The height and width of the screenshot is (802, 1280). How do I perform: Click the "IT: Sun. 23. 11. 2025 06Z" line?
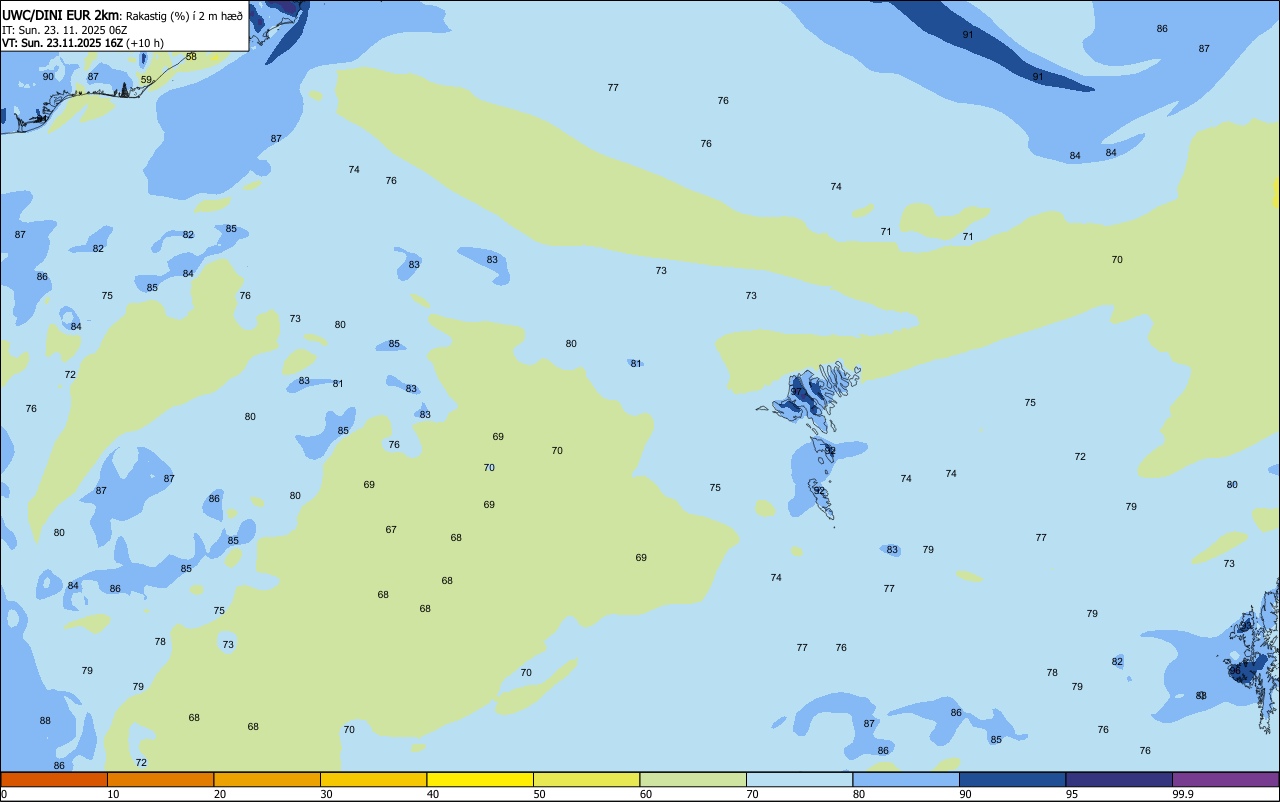click(x=64, y=30)
